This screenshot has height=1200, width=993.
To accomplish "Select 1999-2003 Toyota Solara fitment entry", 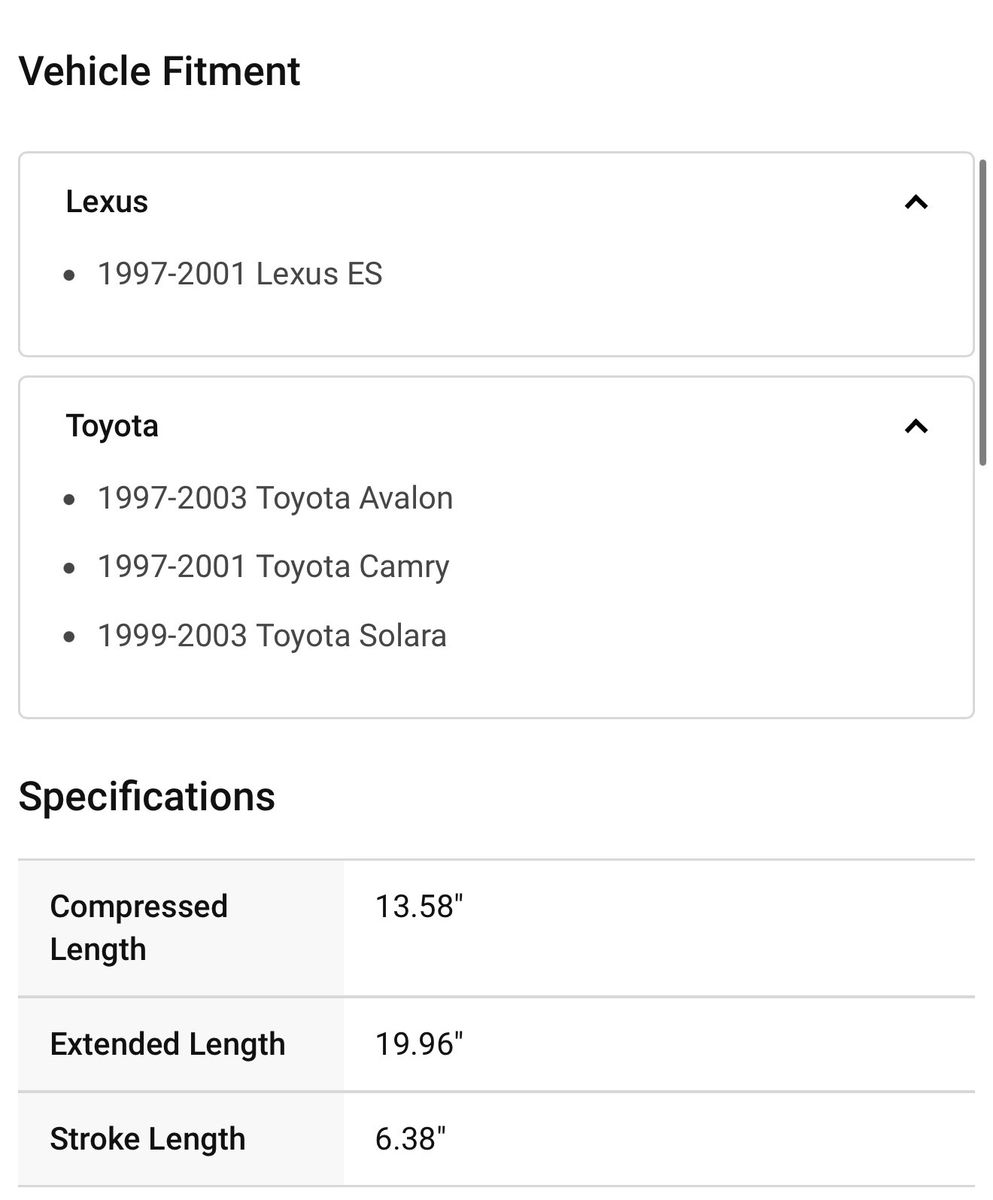I will click(272, 636).
